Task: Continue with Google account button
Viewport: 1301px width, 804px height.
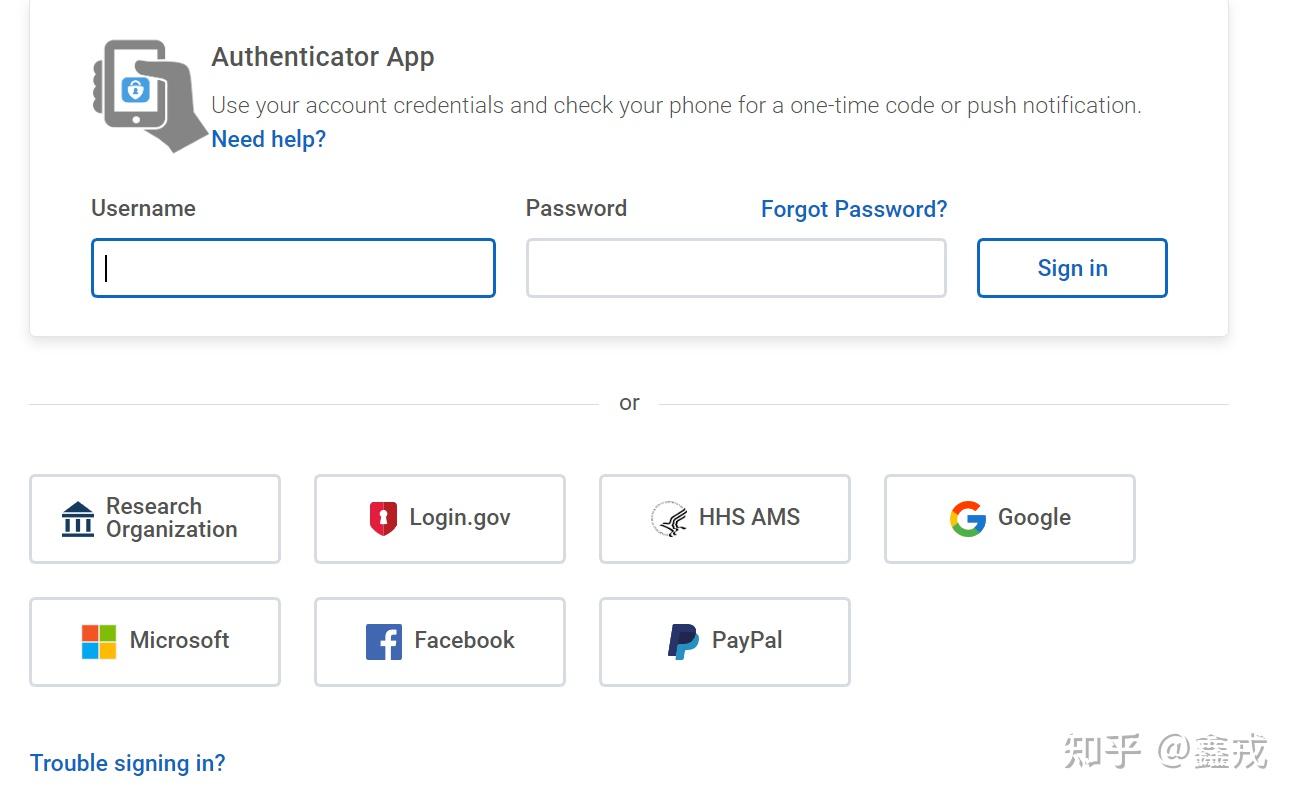Action: pos(1010,519)
